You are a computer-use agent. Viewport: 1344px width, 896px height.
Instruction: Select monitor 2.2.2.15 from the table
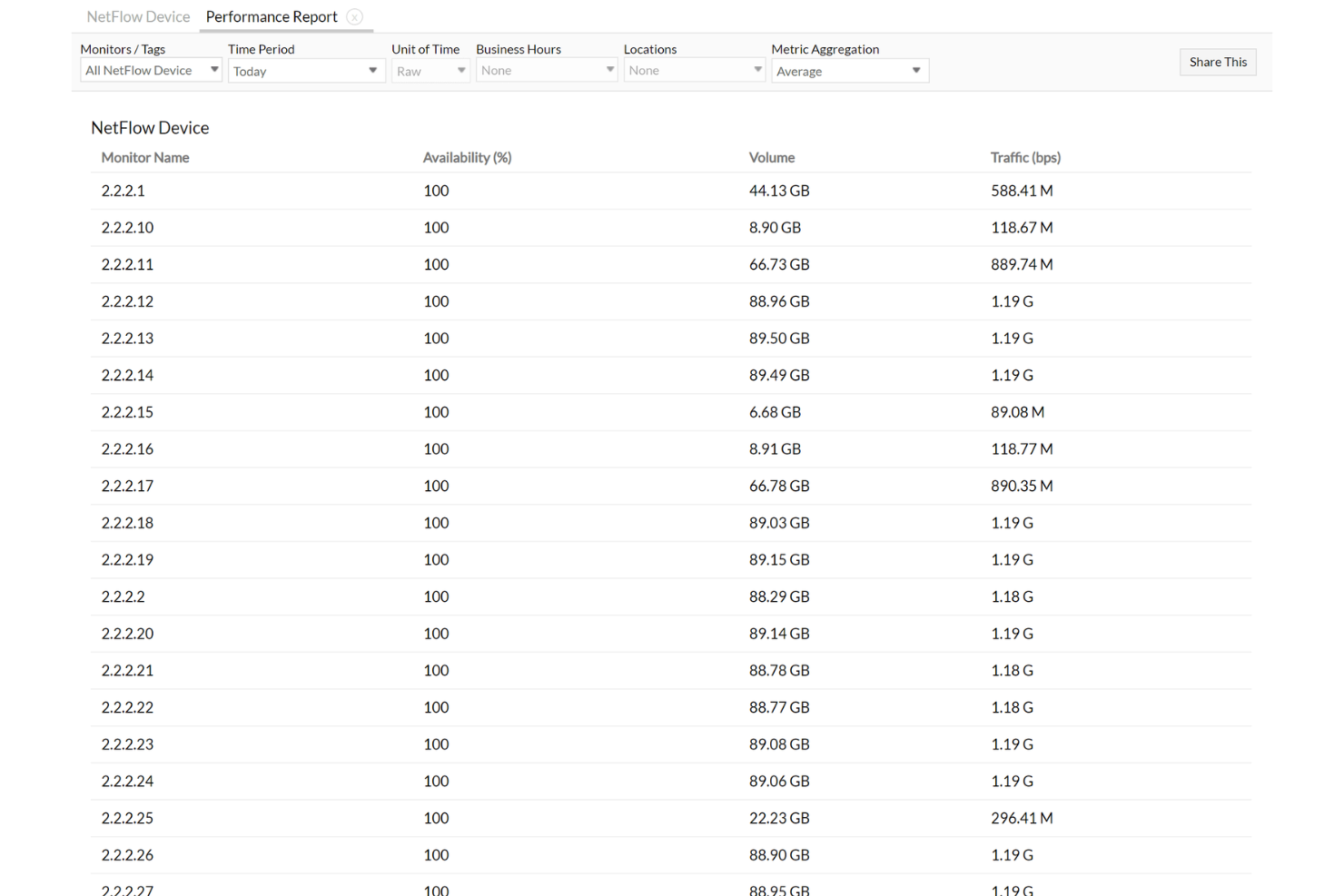(x=127, y=412)
